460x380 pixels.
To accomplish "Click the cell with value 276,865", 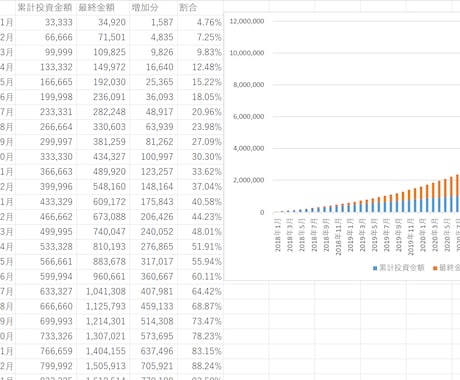I will tap(154, 247).
